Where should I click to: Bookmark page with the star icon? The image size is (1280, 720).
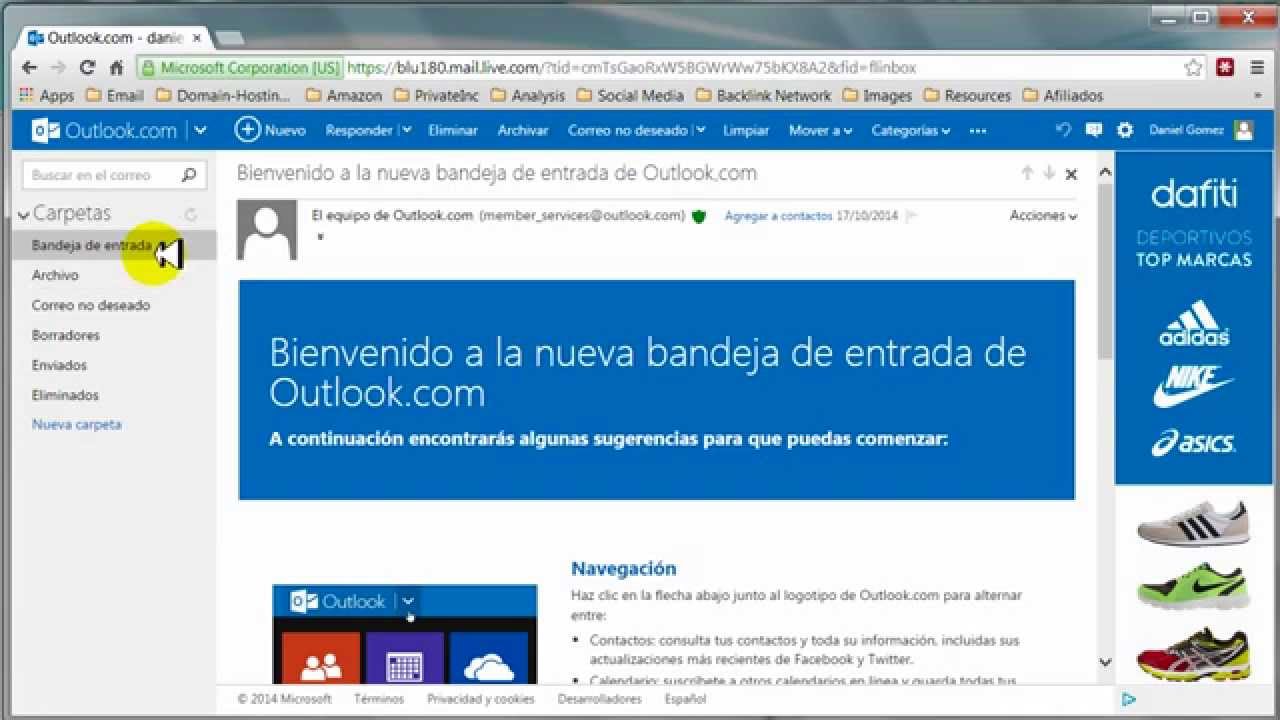pos(1193,68)
